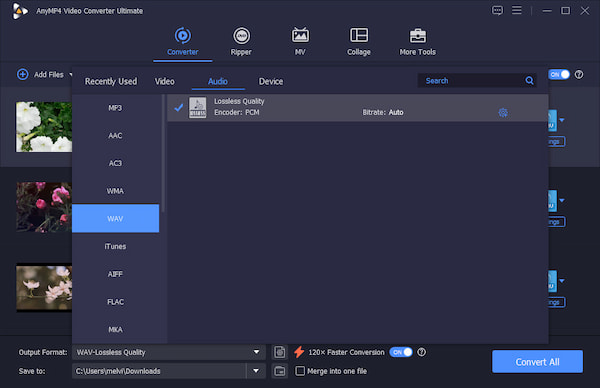Screen dimensions: 600x388
Task: Click the Encoder: PCM text
Action: point(236,112)
